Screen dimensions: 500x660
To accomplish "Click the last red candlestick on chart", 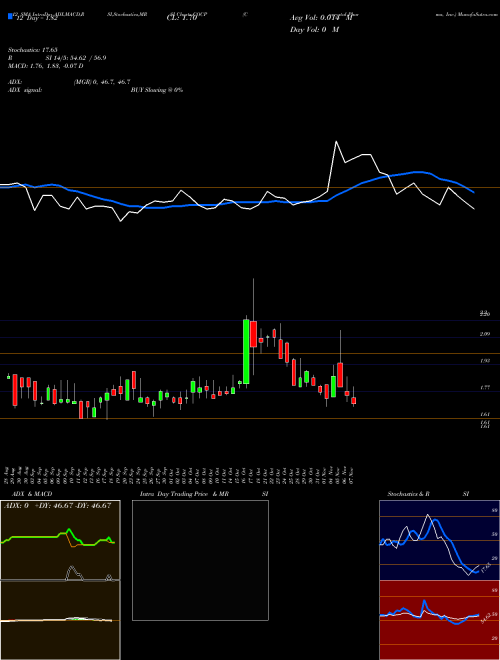I will pyautogui.click(x=354, y=400).
